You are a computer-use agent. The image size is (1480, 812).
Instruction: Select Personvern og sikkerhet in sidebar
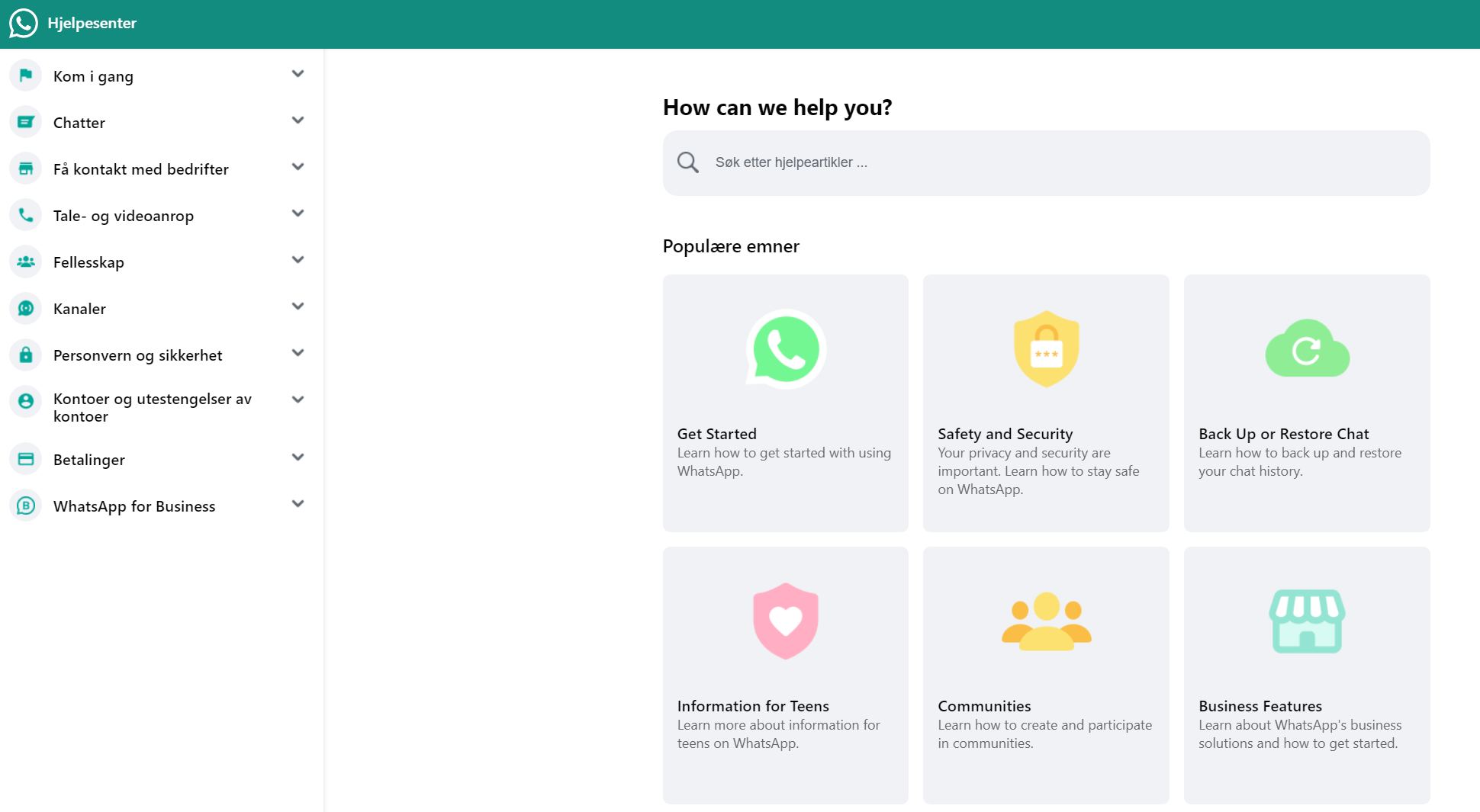[x=137, y=355]
